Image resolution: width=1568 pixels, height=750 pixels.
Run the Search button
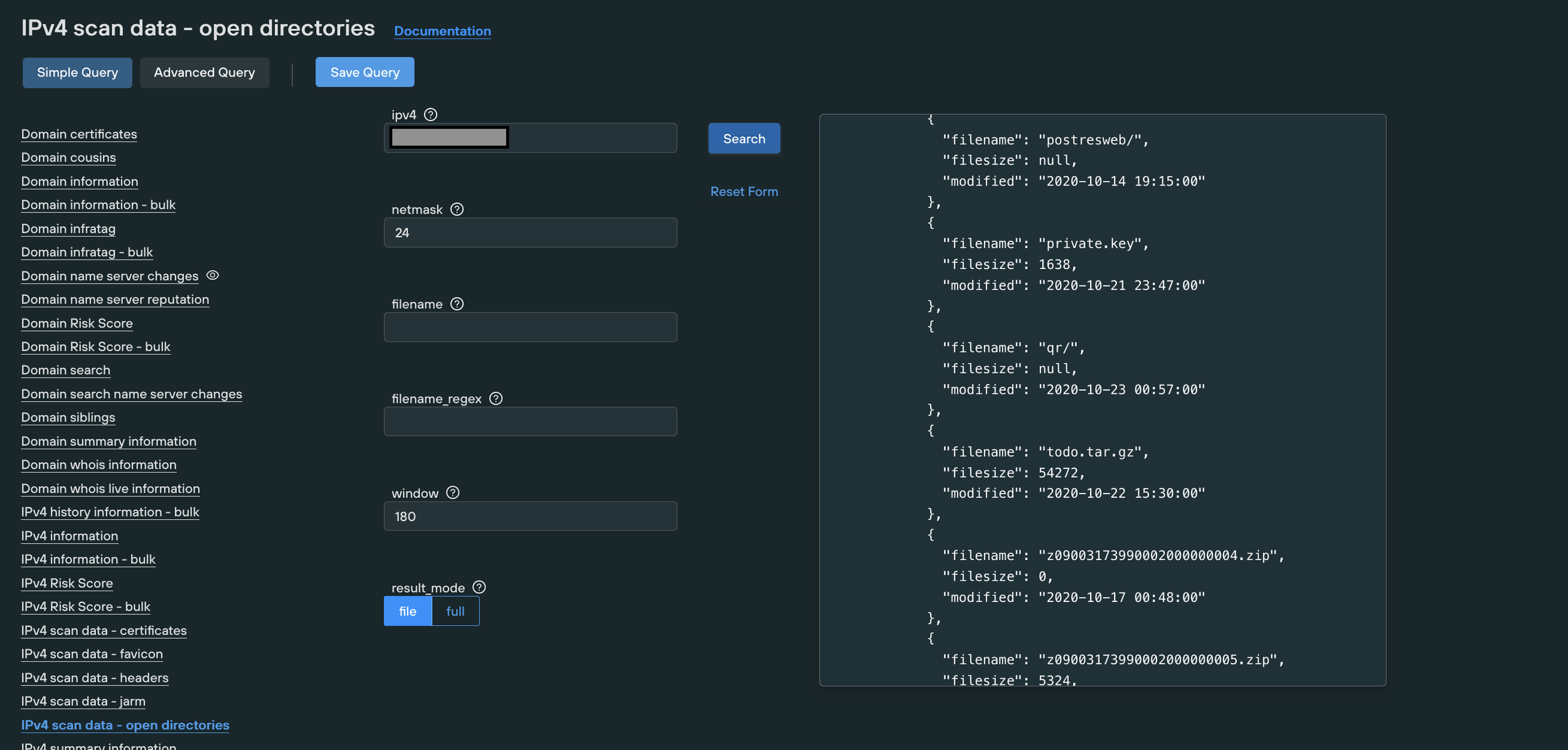pos(744,139)
